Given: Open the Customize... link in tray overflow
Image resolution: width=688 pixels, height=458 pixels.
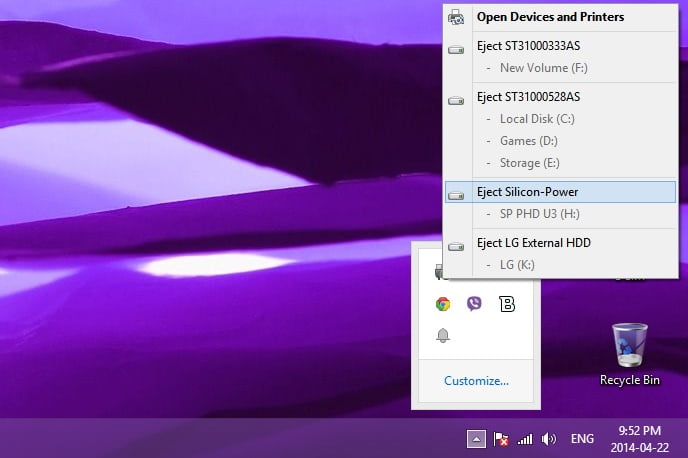Looking at the screenshot, I should pos(476,380).
